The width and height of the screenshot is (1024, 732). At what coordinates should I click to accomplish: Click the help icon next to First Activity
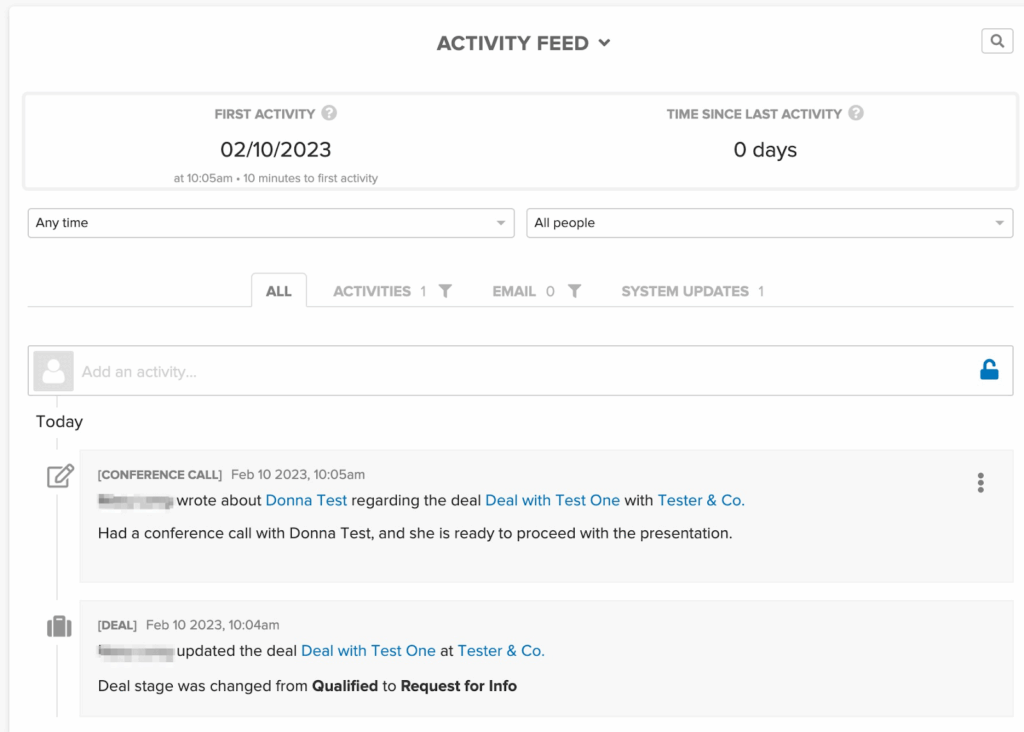coord(331,113)
